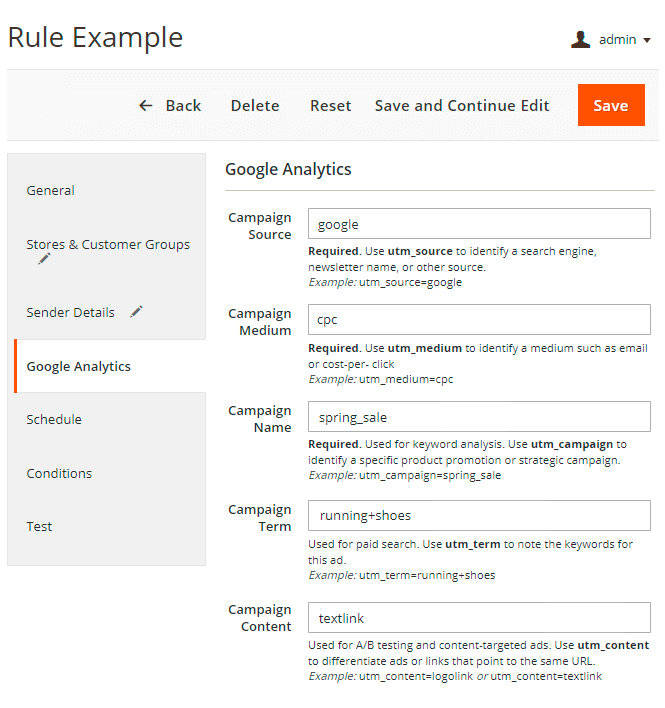
Task: Choose Save and Continue Edit
Action: [462, 105]
